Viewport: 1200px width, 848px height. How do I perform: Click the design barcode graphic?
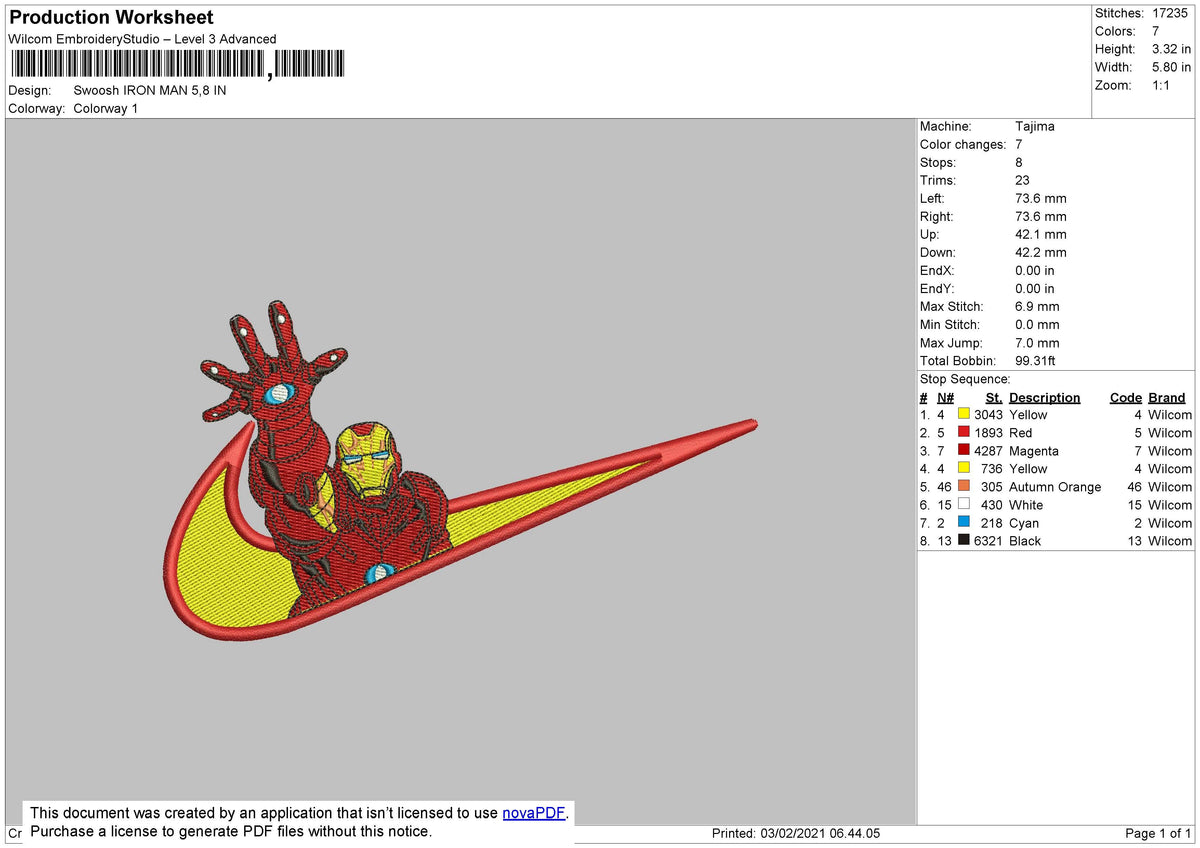[175, 63]
